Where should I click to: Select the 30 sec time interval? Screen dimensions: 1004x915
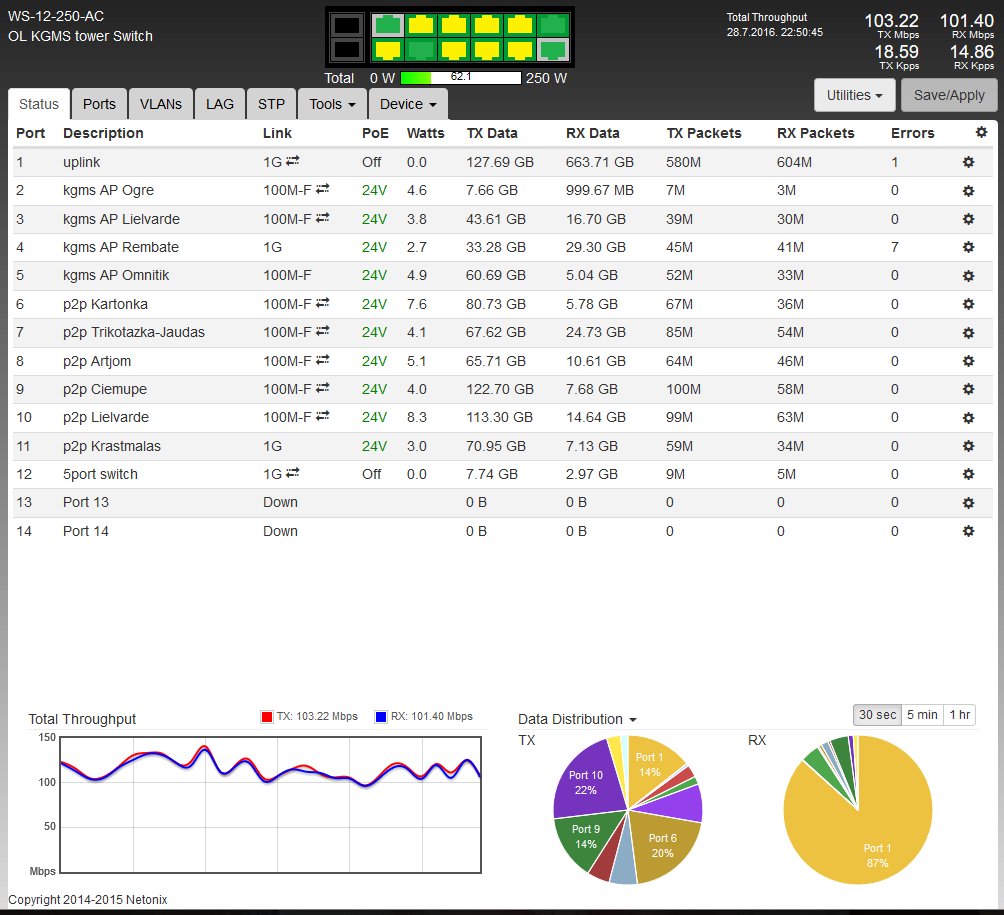(875, 715)
